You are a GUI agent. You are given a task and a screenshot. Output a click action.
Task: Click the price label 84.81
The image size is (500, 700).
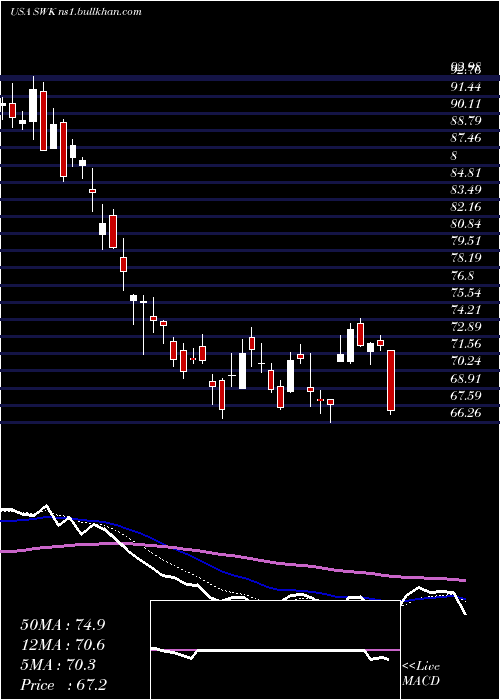point(466,173)
